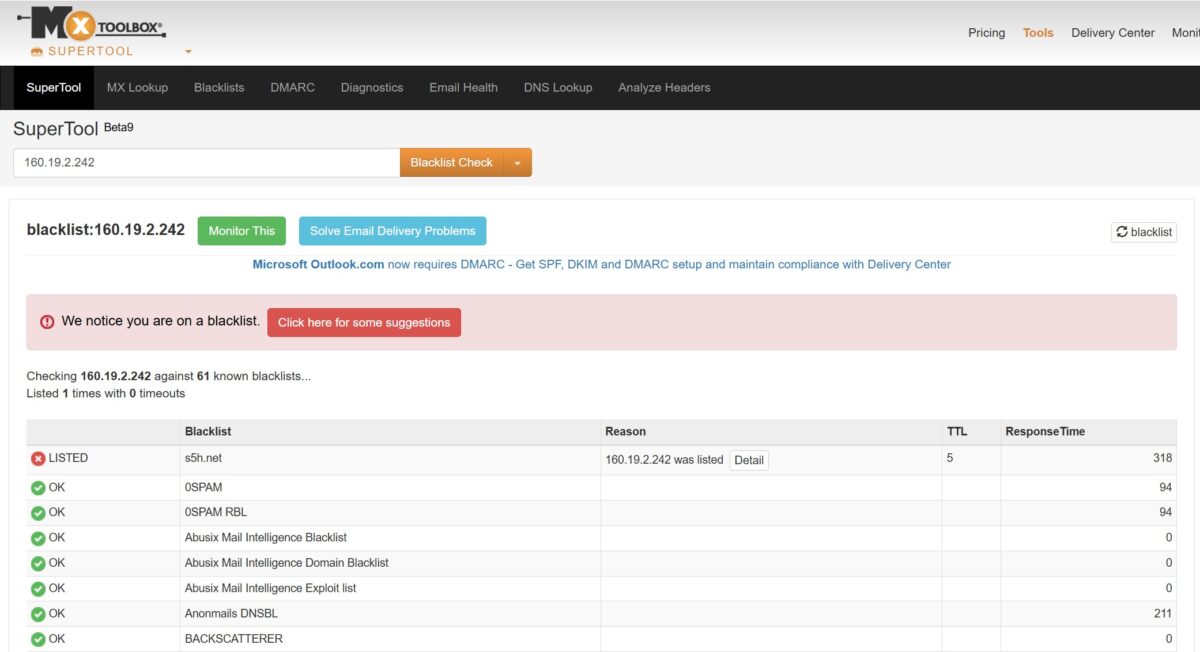Screen dimensions: 1200x652
Task: Click Abusix Mail Intelligence Domain Blacklist name
Action: (287, 563)
